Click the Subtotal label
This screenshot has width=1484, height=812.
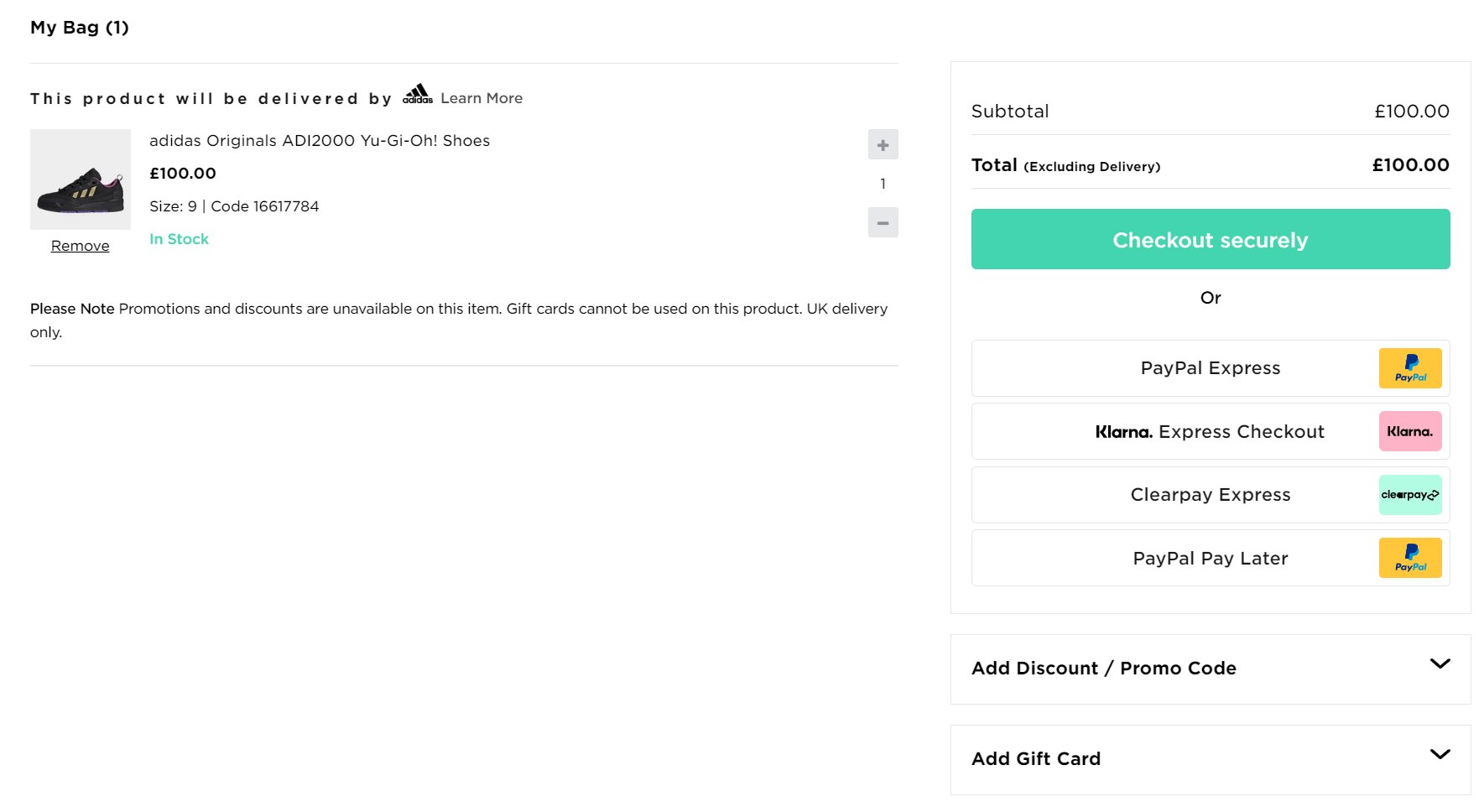click(1010, 112)
